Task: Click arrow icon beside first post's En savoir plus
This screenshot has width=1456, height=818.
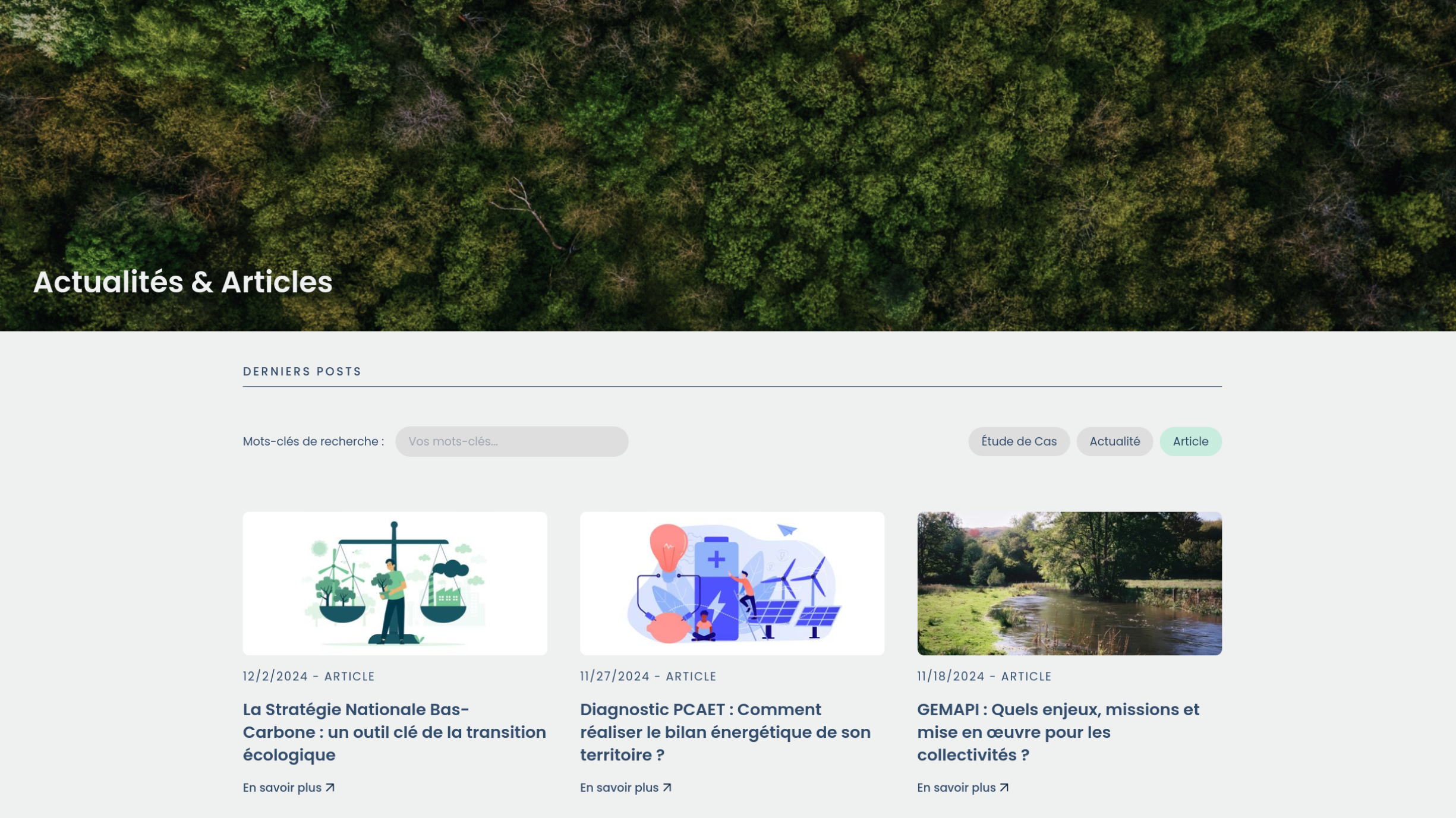Action: [x=330, y=787]
